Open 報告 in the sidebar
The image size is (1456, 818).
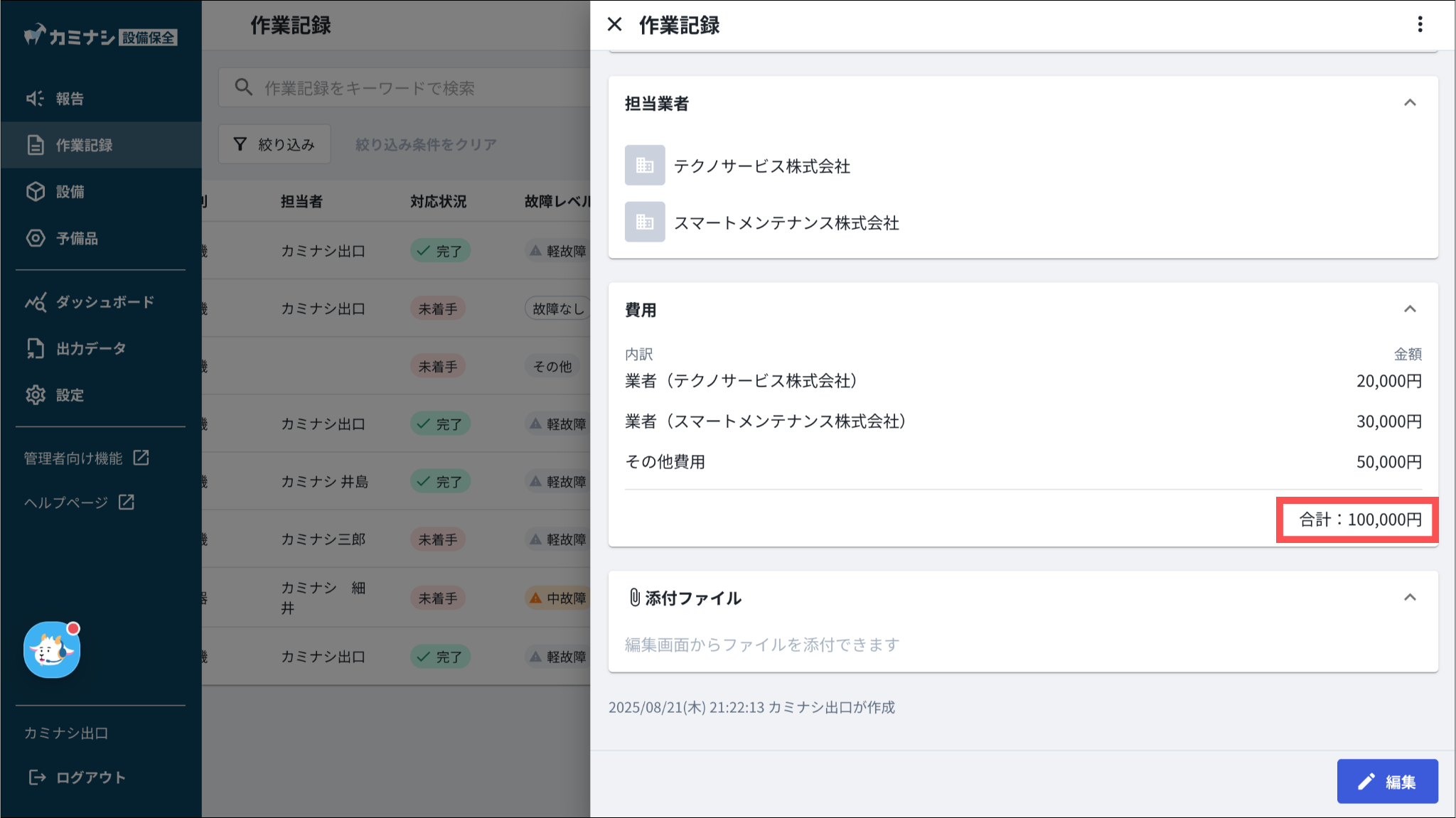click(70, 99)
